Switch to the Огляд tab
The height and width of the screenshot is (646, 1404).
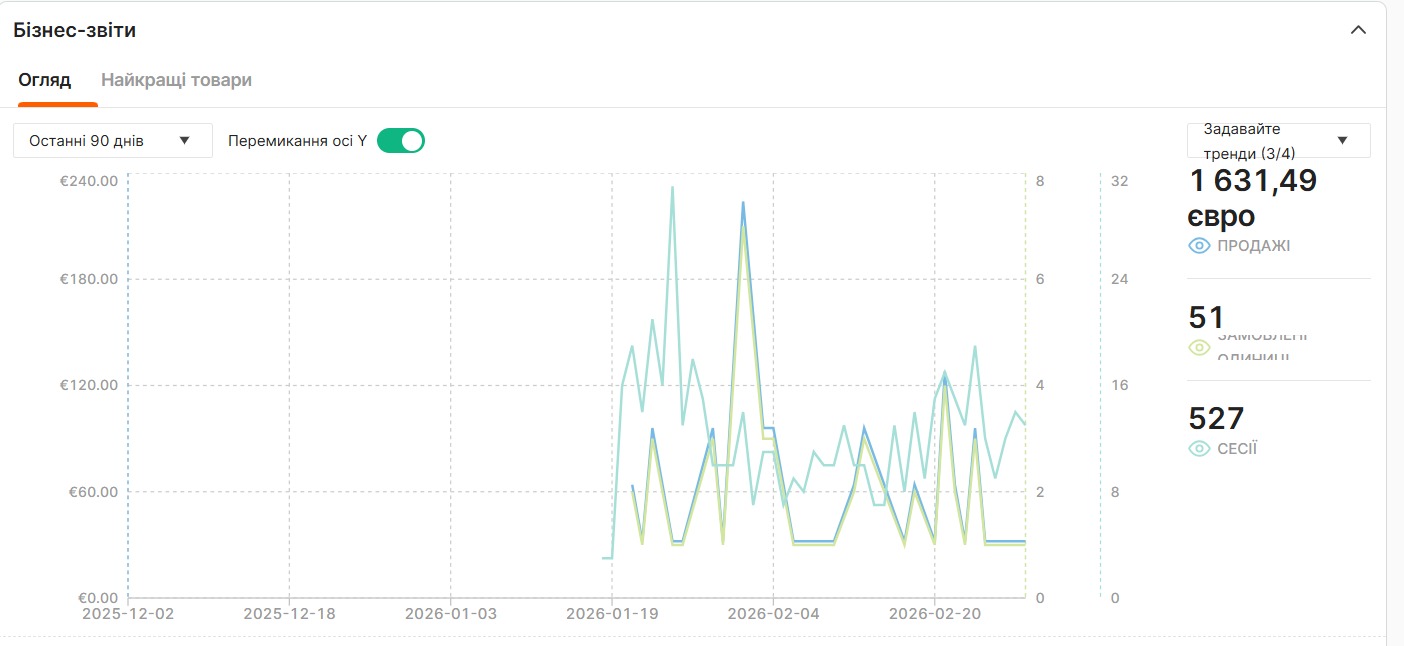(x=45, y=80)
